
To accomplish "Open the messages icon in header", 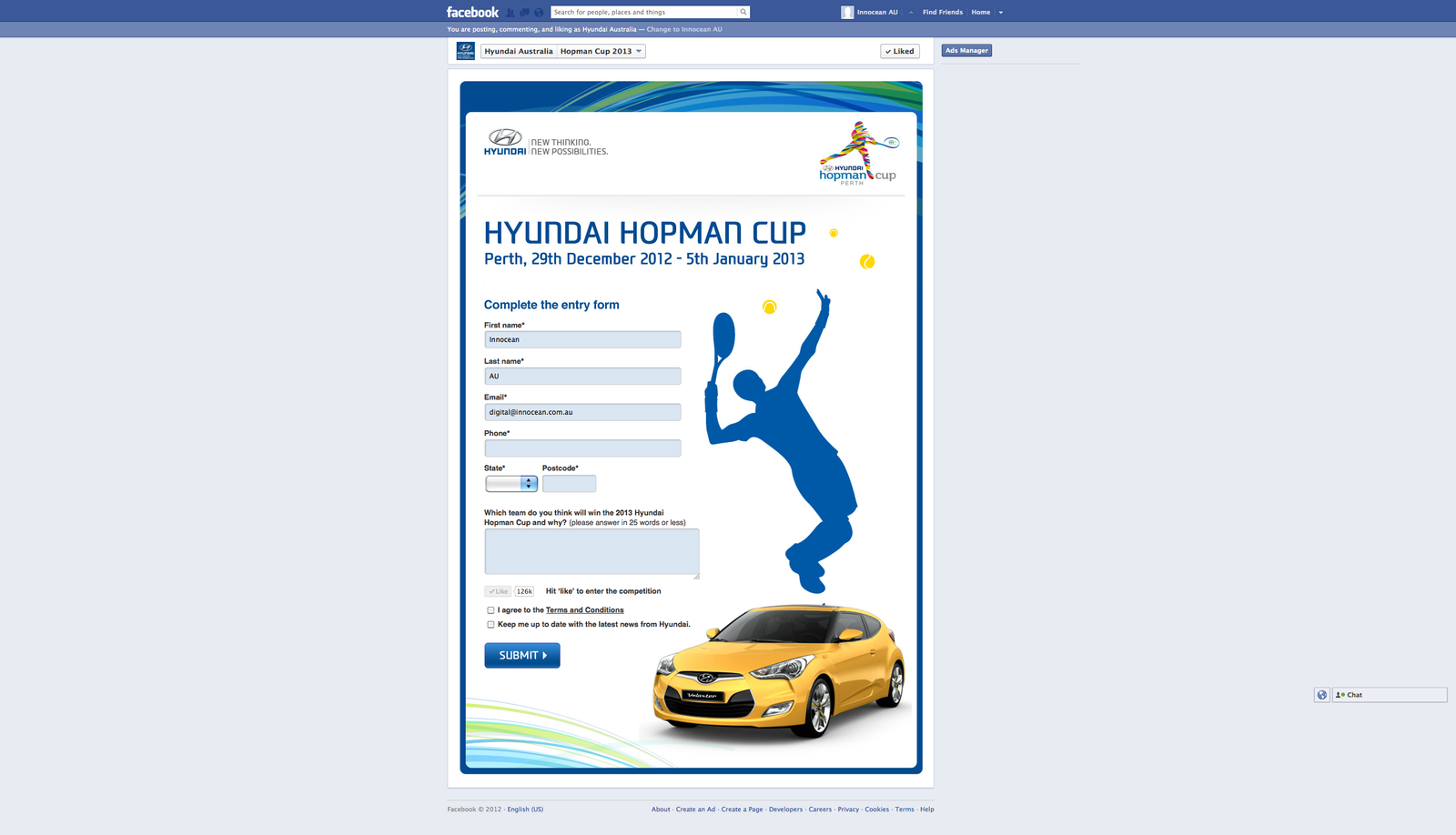I will [x=524, y=13].
